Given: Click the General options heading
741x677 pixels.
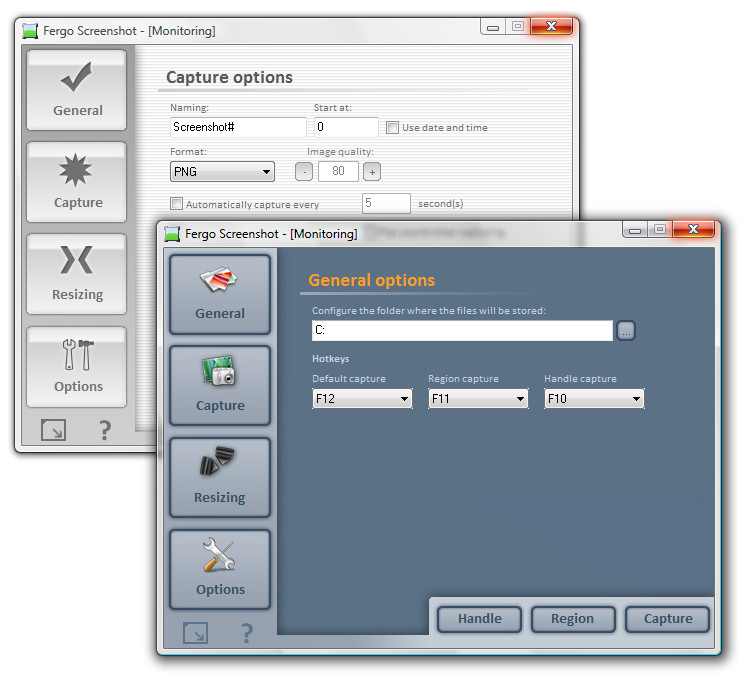Looking at the screenshot, I should tap(371, 280).
